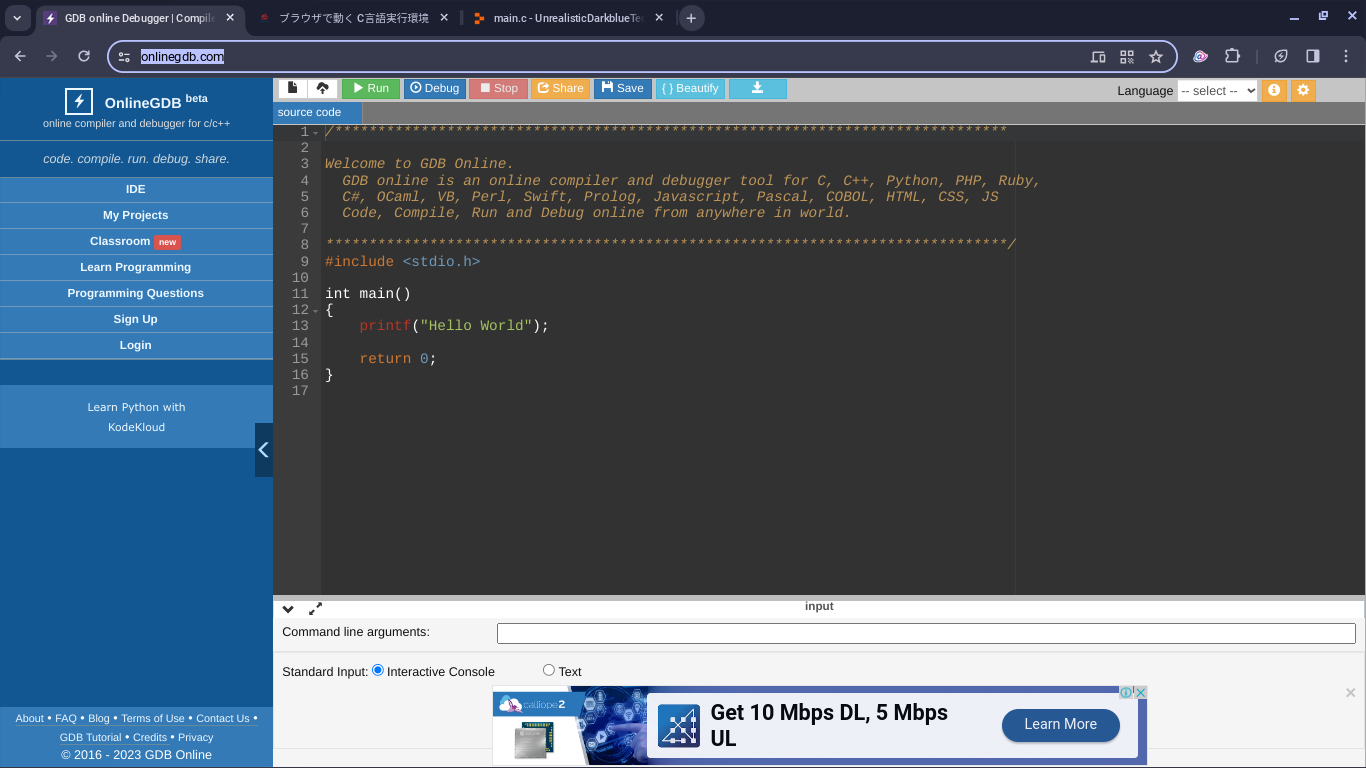This screenshot has width=1366, height=768.
Task: Fold the comment block at line 1
Action: coord(316,133)
